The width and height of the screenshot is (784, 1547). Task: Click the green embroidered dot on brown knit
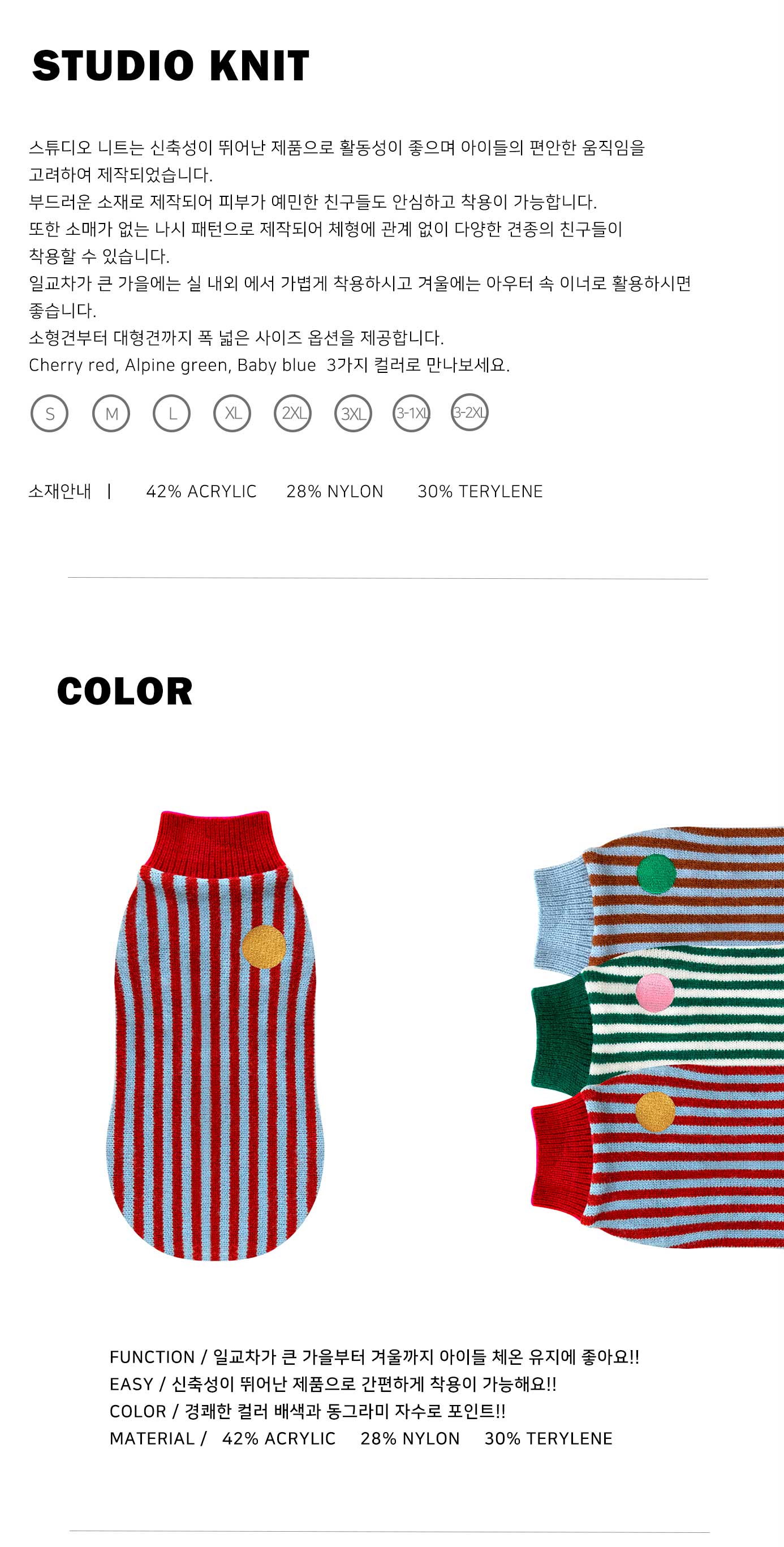pyautogui.click(x=656, y=874)
